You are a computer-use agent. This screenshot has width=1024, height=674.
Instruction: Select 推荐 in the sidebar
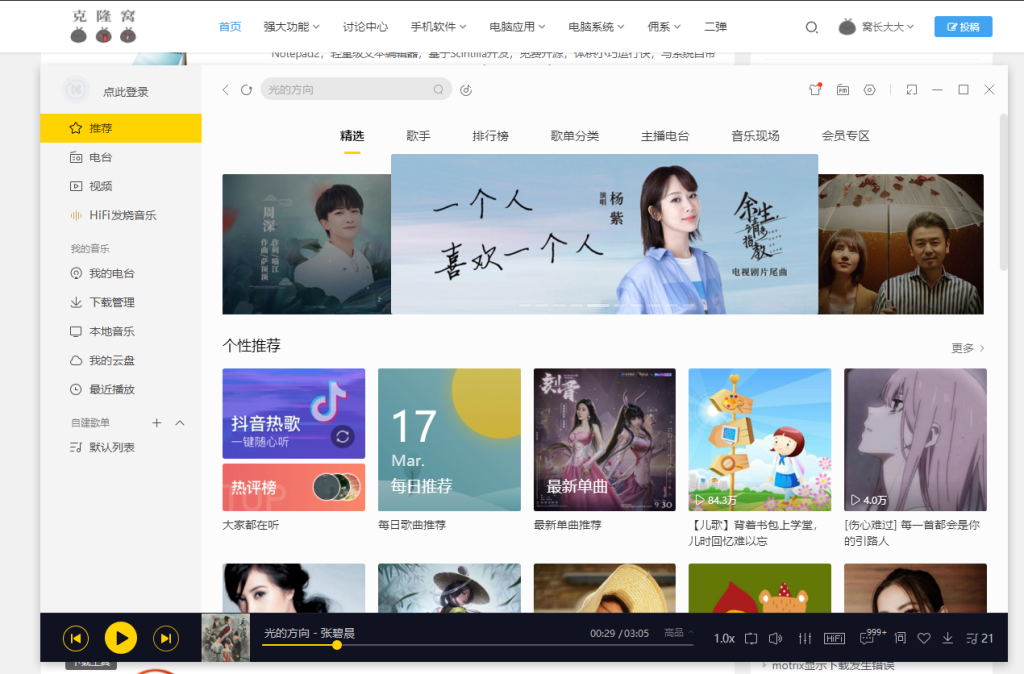(121, 128)
